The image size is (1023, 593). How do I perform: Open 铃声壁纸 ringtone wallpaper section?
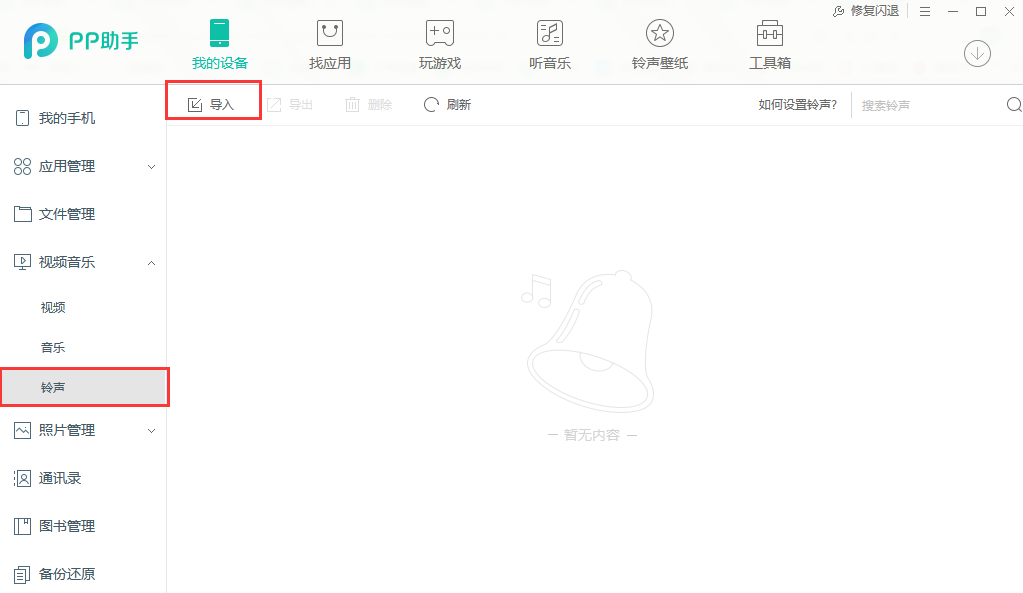click(659, 42)
